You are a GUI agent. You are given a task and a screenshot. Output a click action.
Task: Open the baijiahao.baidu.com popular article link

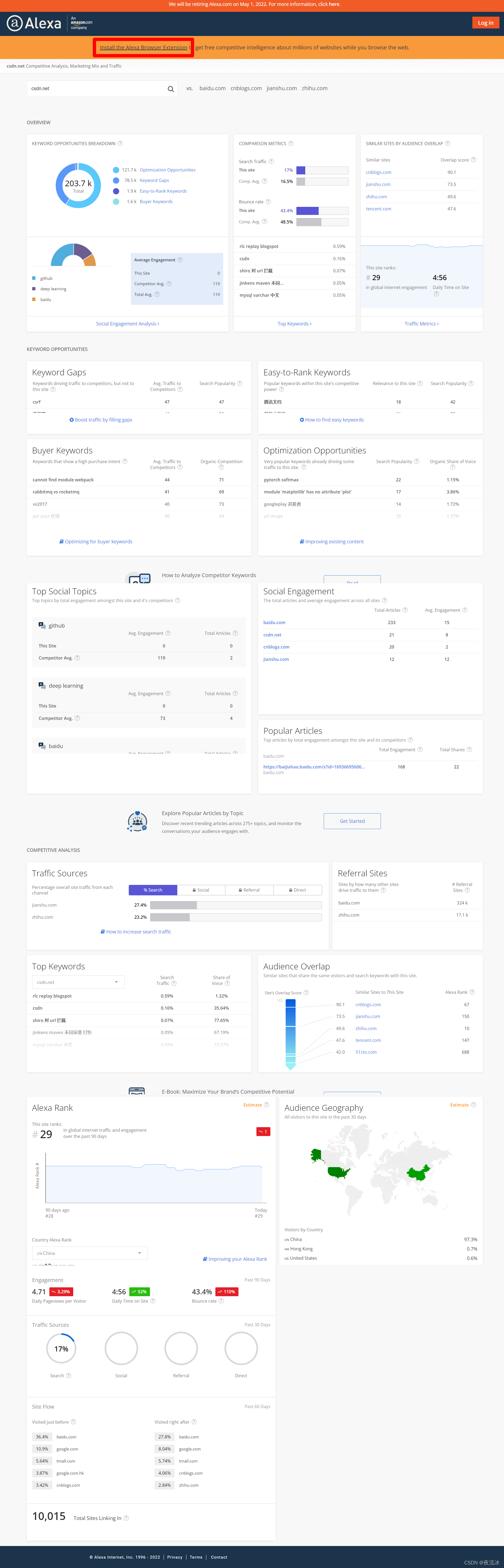(314, 767)
